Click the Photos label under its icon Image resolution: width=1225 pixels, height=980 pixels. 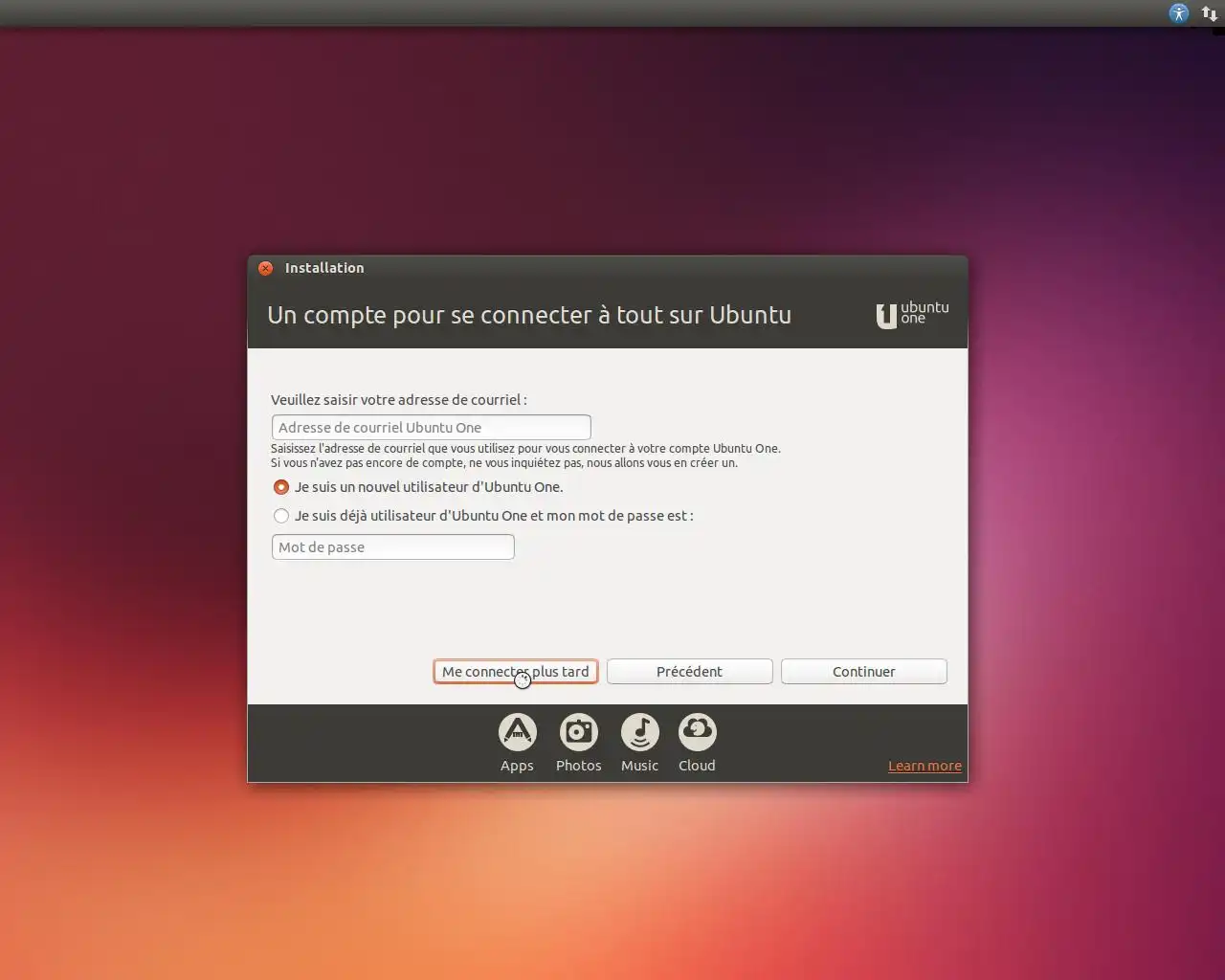[x=578, y=766]
